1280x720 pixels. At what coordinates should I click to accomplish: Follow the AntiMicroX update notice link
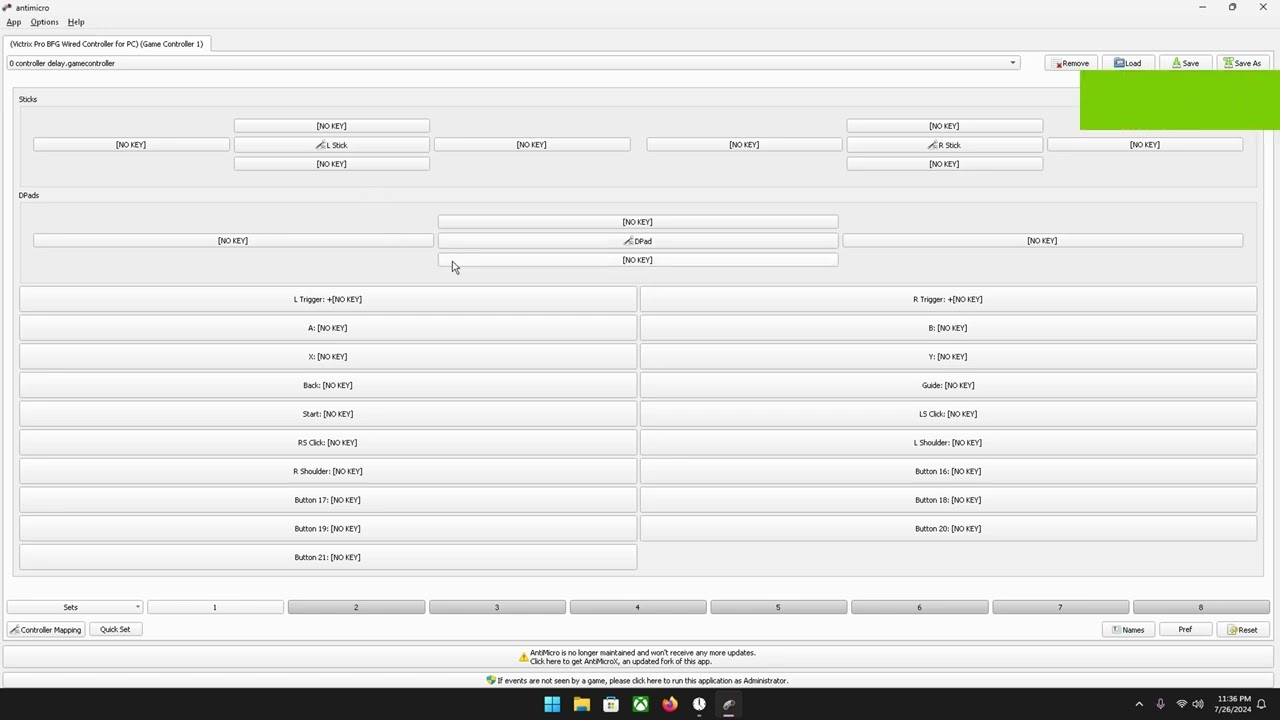pyautogui.click(x=636, y=657)
